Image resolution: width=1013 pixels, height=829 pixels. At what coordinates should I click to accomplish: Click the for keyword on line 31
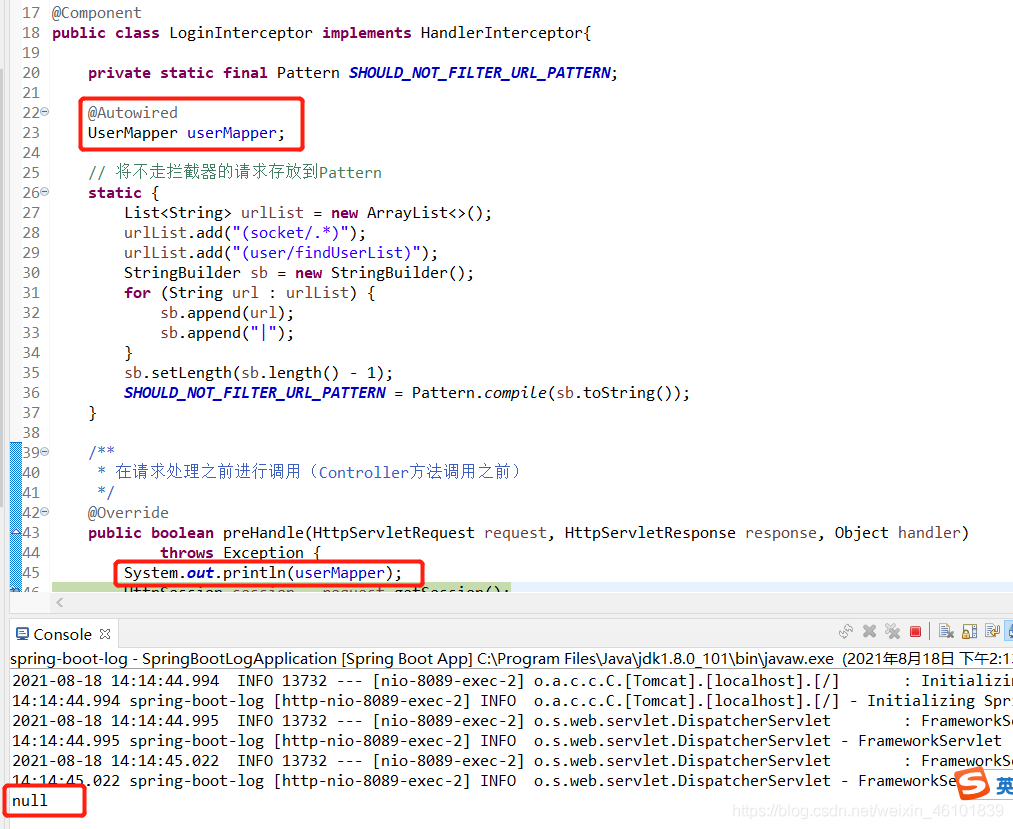(138, 293)
